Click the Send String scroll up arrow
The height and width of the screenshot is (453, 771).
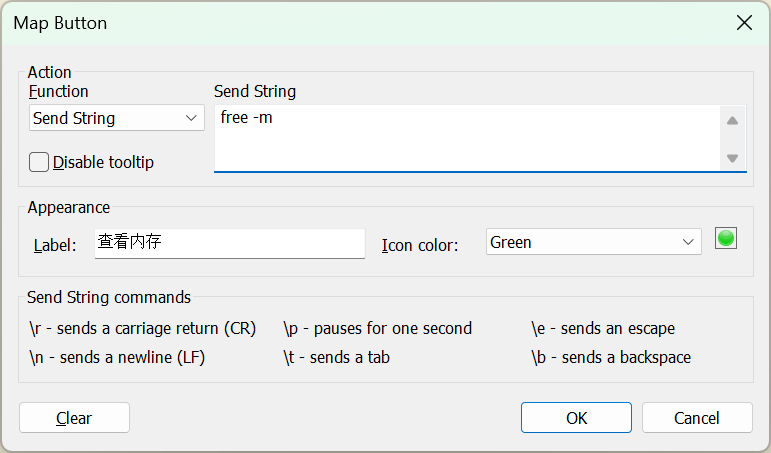pyautogui.click(x=732, y=121)
